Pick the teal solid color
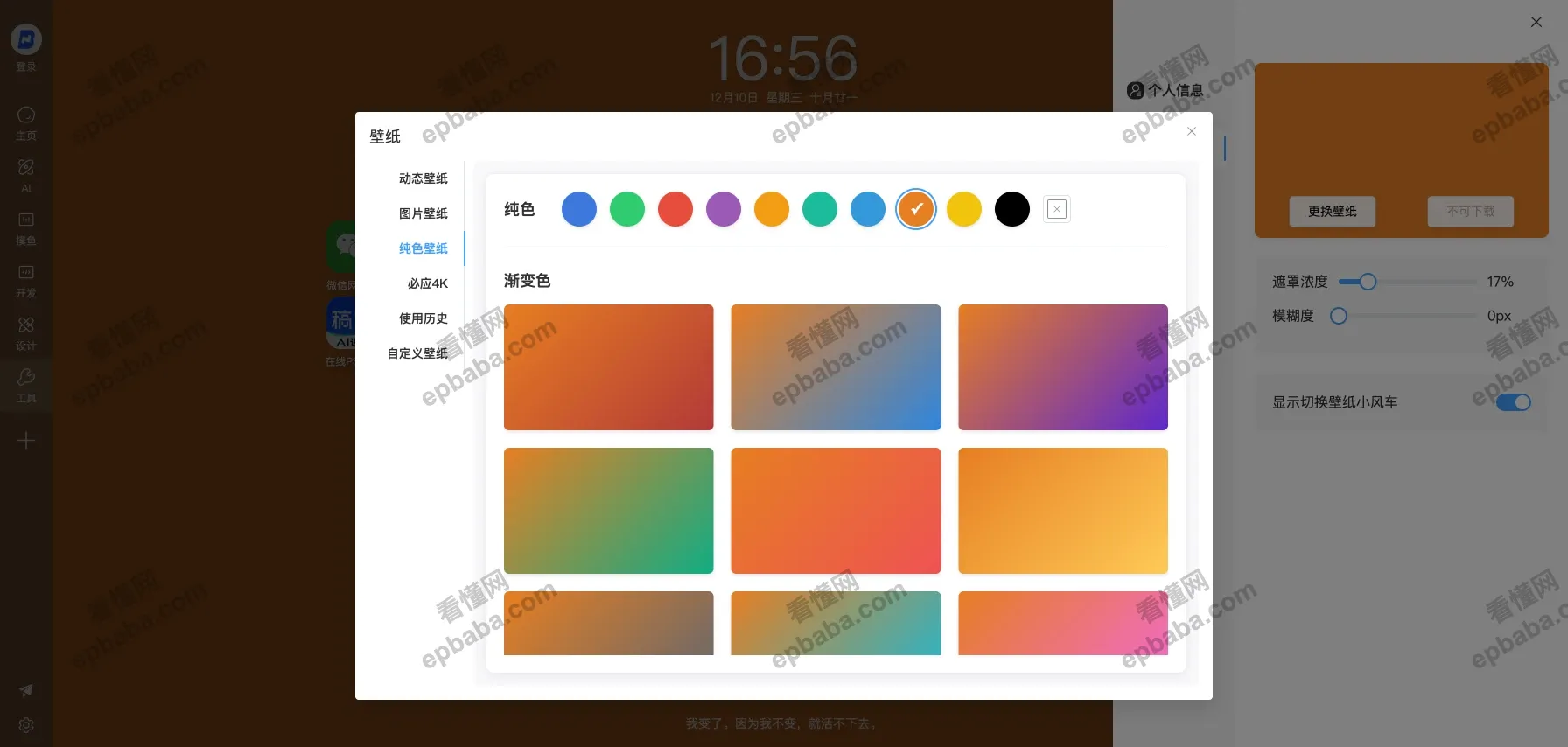 tap(820, 209)
